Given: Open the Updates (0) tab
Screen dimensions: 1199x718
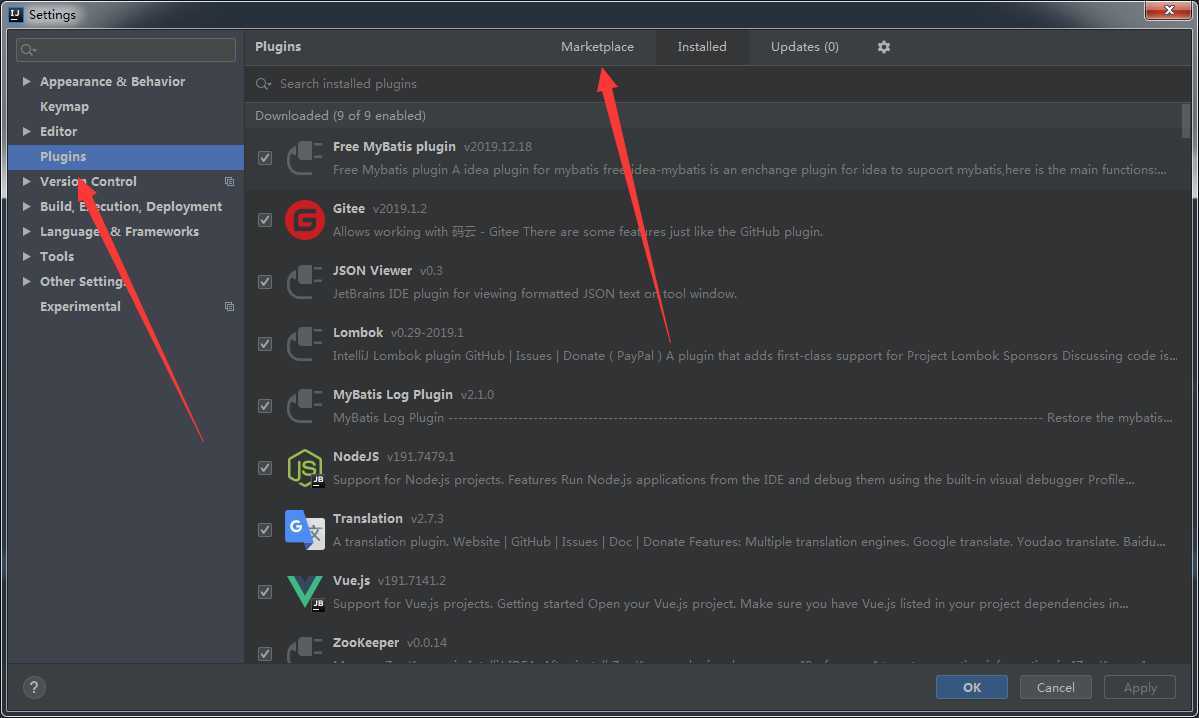Looking at the screenshot, I should click(804, 47).
